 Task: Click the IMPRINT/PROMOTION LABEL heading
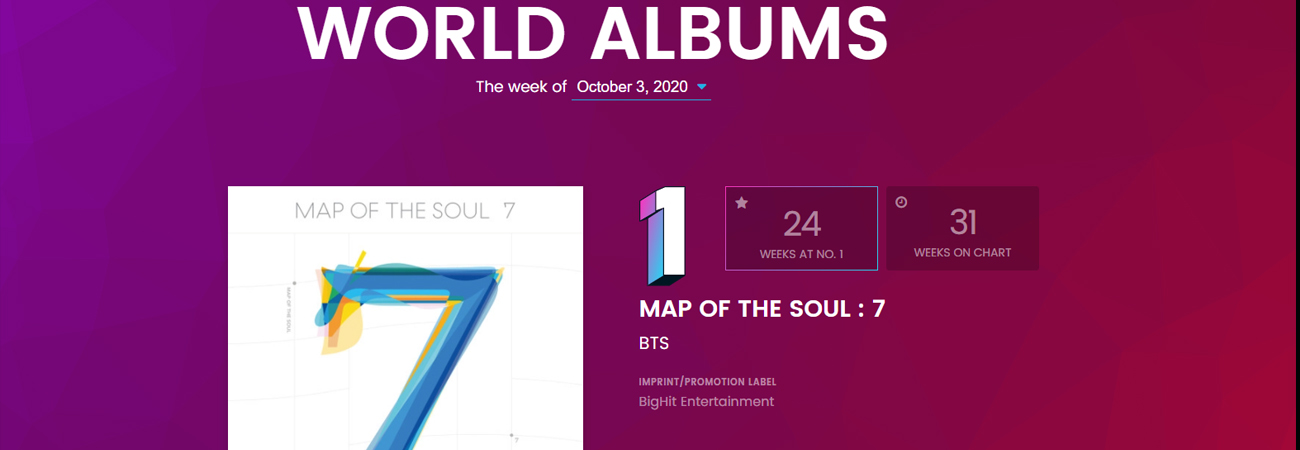pyautogui.click(x=707, y=382)
